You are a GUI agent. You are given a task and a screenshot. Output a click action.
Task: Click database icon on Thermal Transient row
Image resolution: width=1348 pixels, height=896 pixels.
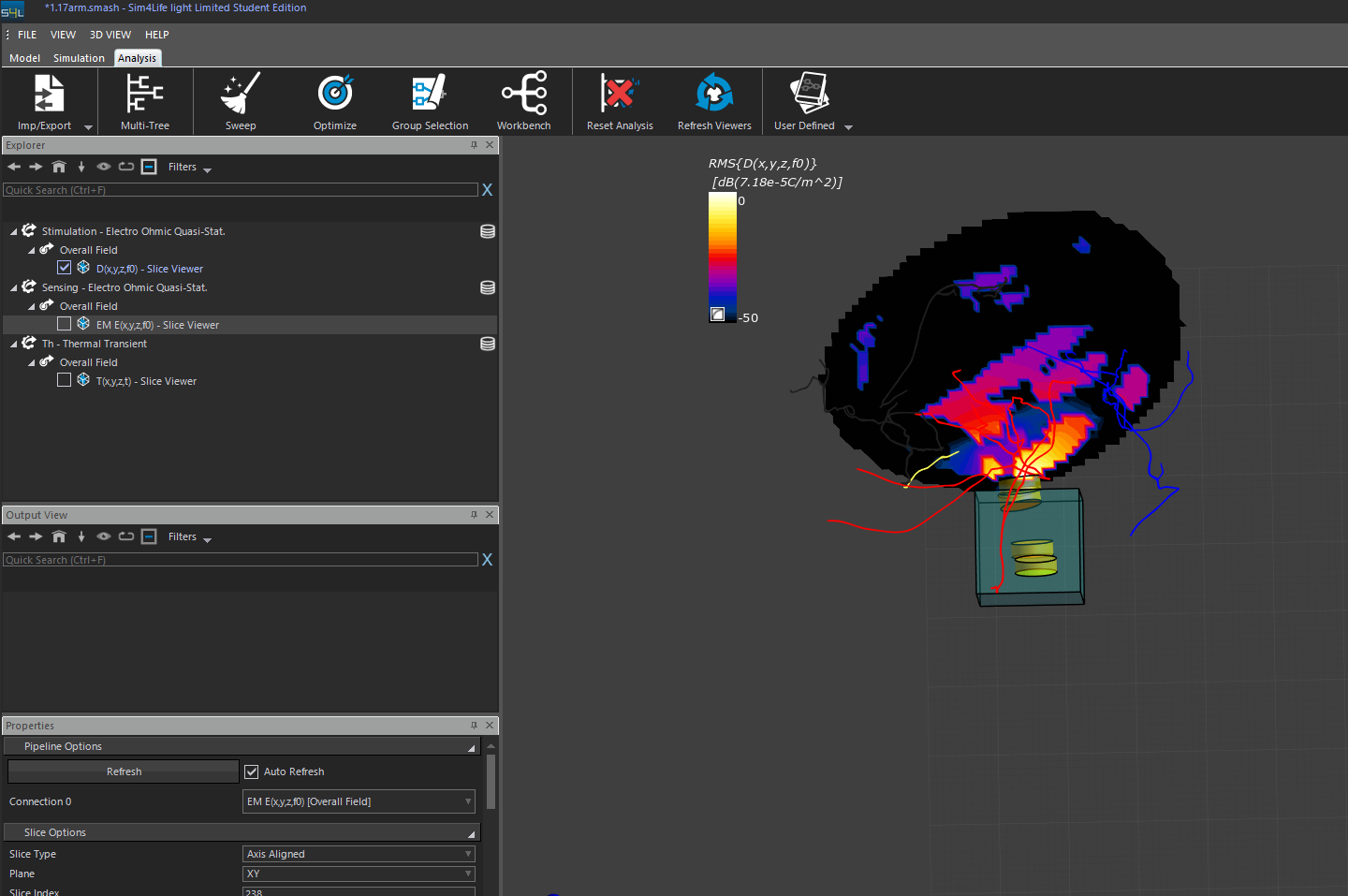488,344
